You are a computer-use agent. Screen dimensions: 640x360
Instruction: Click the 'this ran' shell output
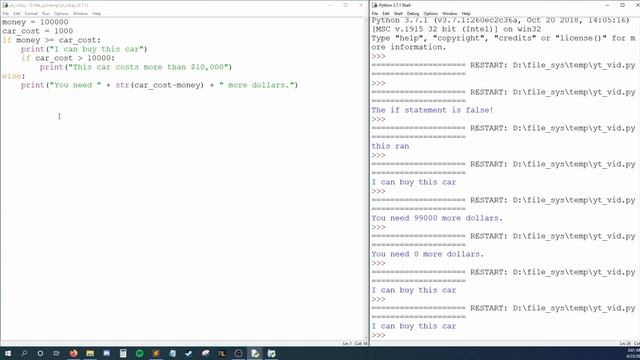(x=390, y=146)
